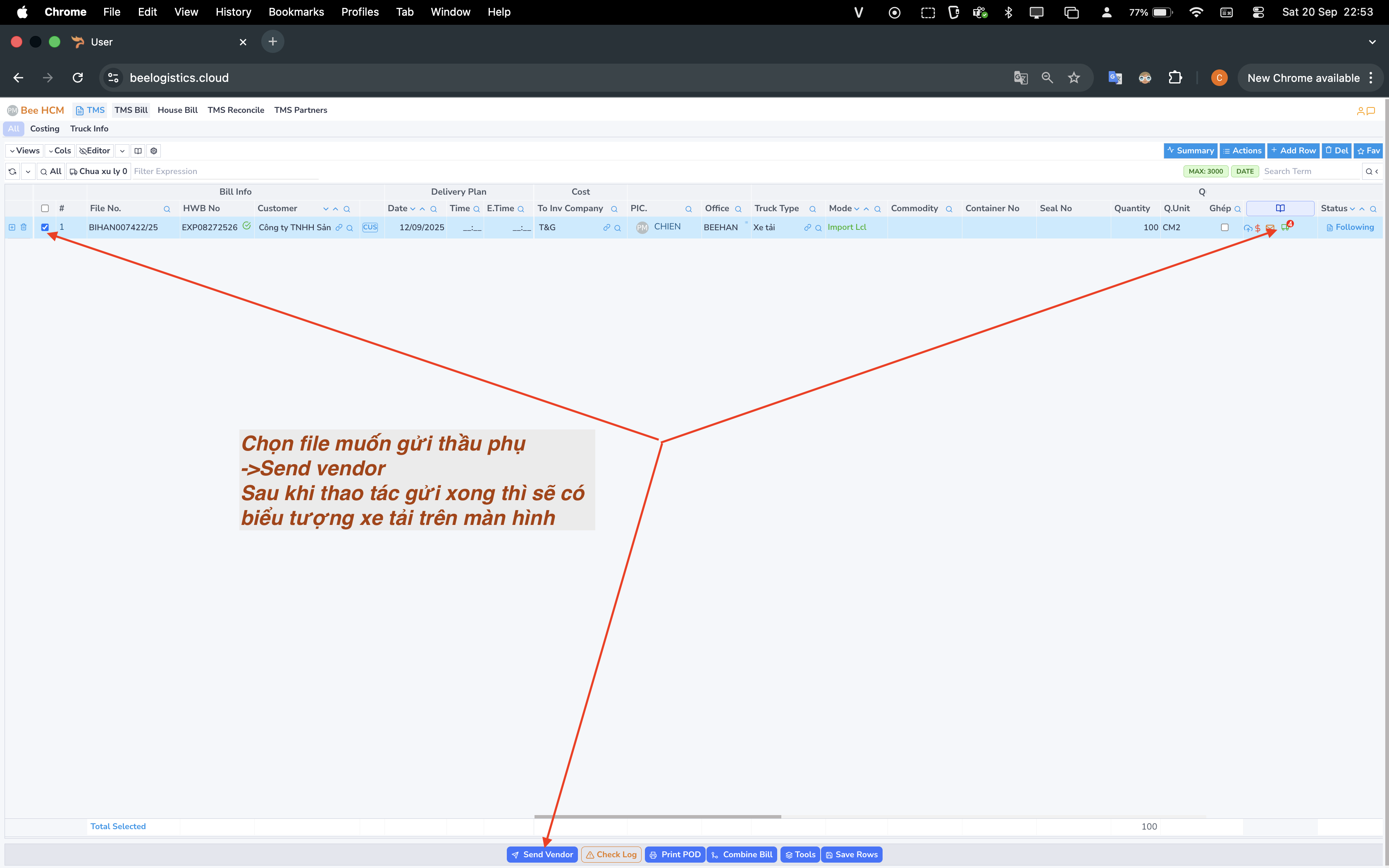Check the select-all checkbox in header
The width and height of the screenshot is (1389, 868).
coord(44,208)
